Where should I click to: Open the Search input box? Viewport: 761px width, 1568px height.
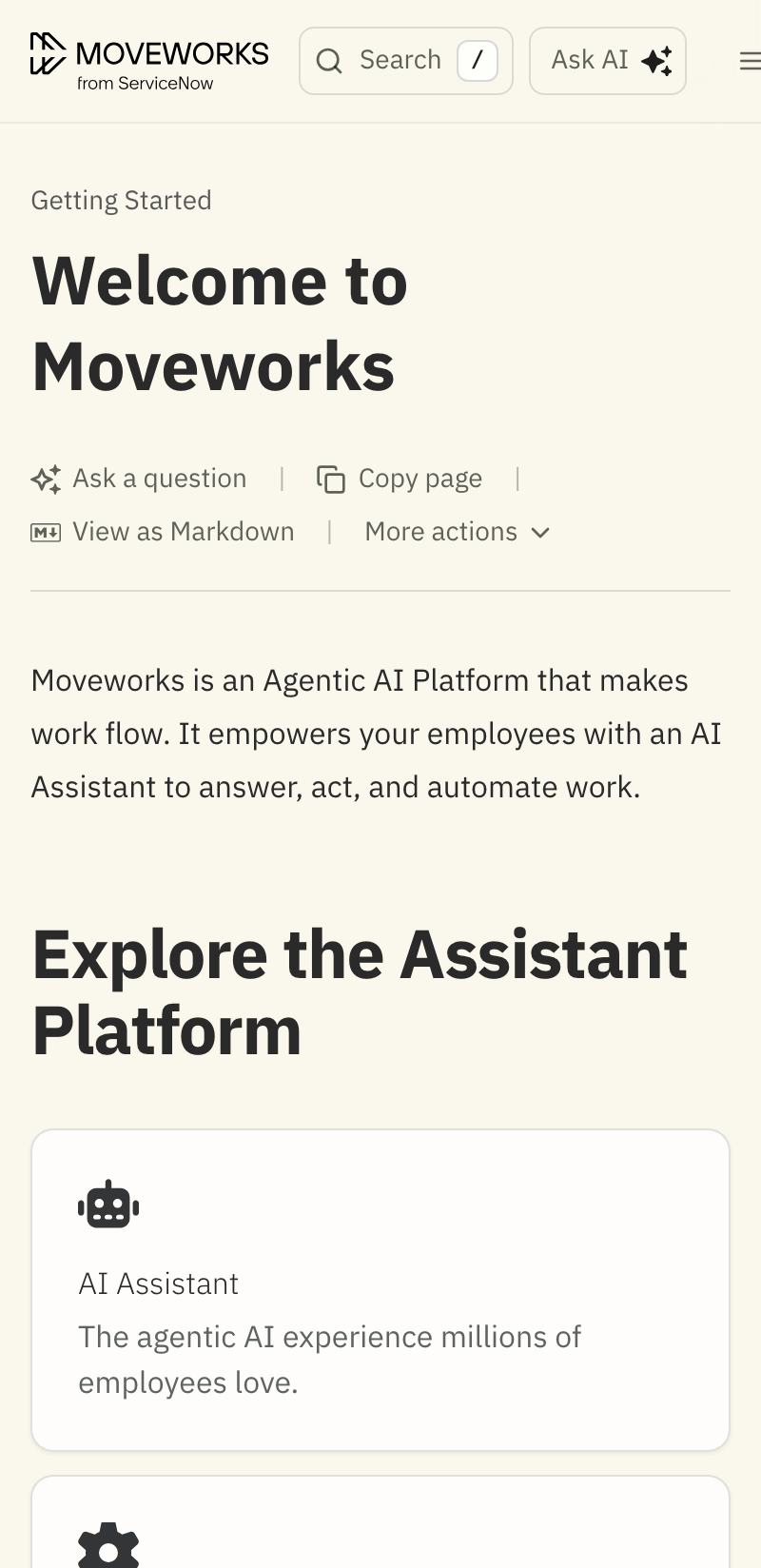406,61
